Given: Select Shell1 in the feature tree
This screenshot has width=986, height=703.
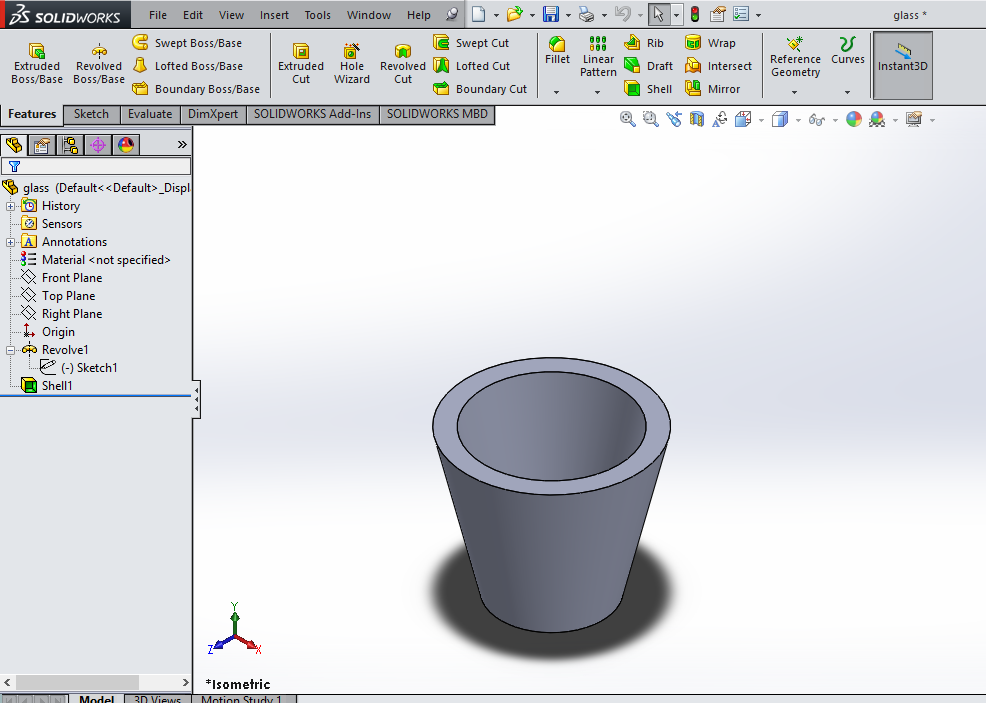Looking at the screenshot, I should tap(48, 385).
